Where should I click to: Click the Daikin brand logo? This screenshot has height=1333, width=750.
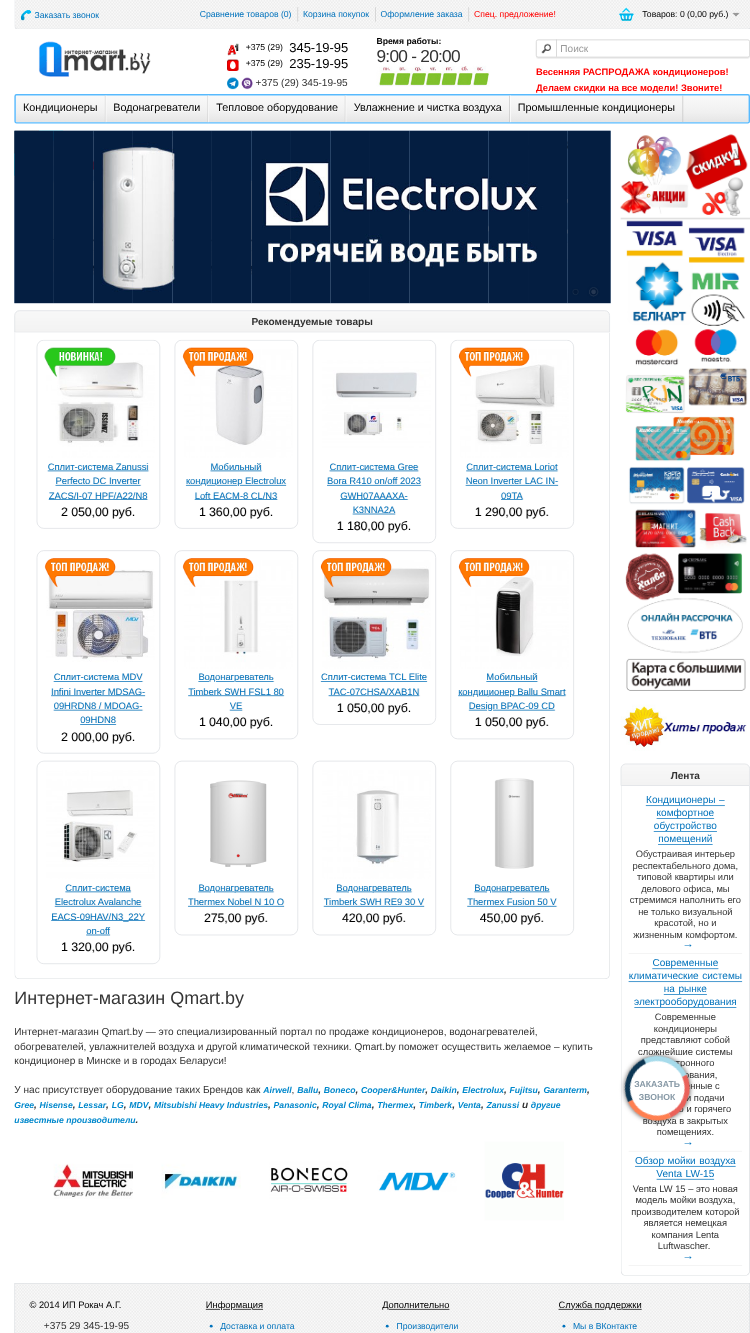(x=201, y=1181)
